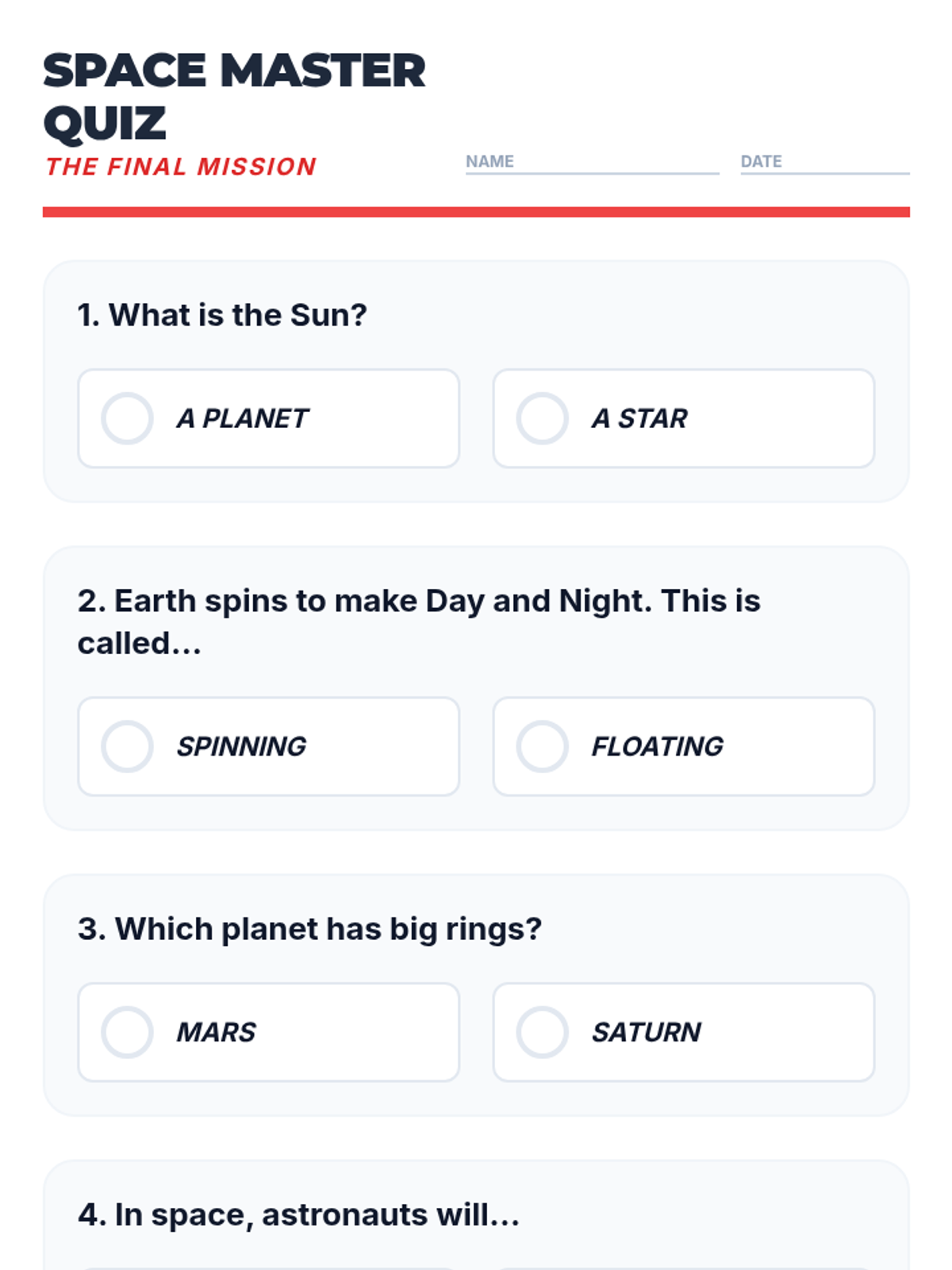Select the radio circle beside A STAR
The width and height of the screenshot is (952, 1270).
[542, 418]
